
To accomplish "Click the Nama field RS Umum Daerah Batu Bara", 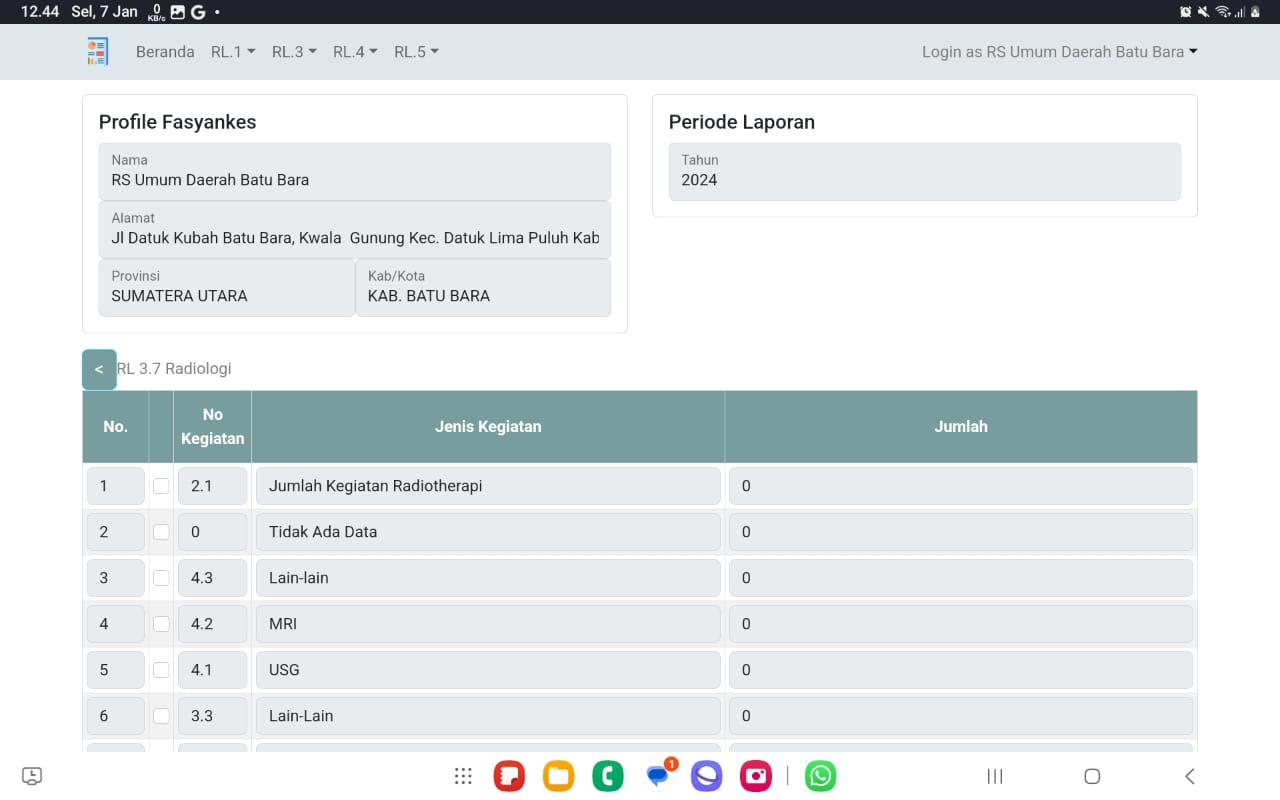I will tap(355, 171).
